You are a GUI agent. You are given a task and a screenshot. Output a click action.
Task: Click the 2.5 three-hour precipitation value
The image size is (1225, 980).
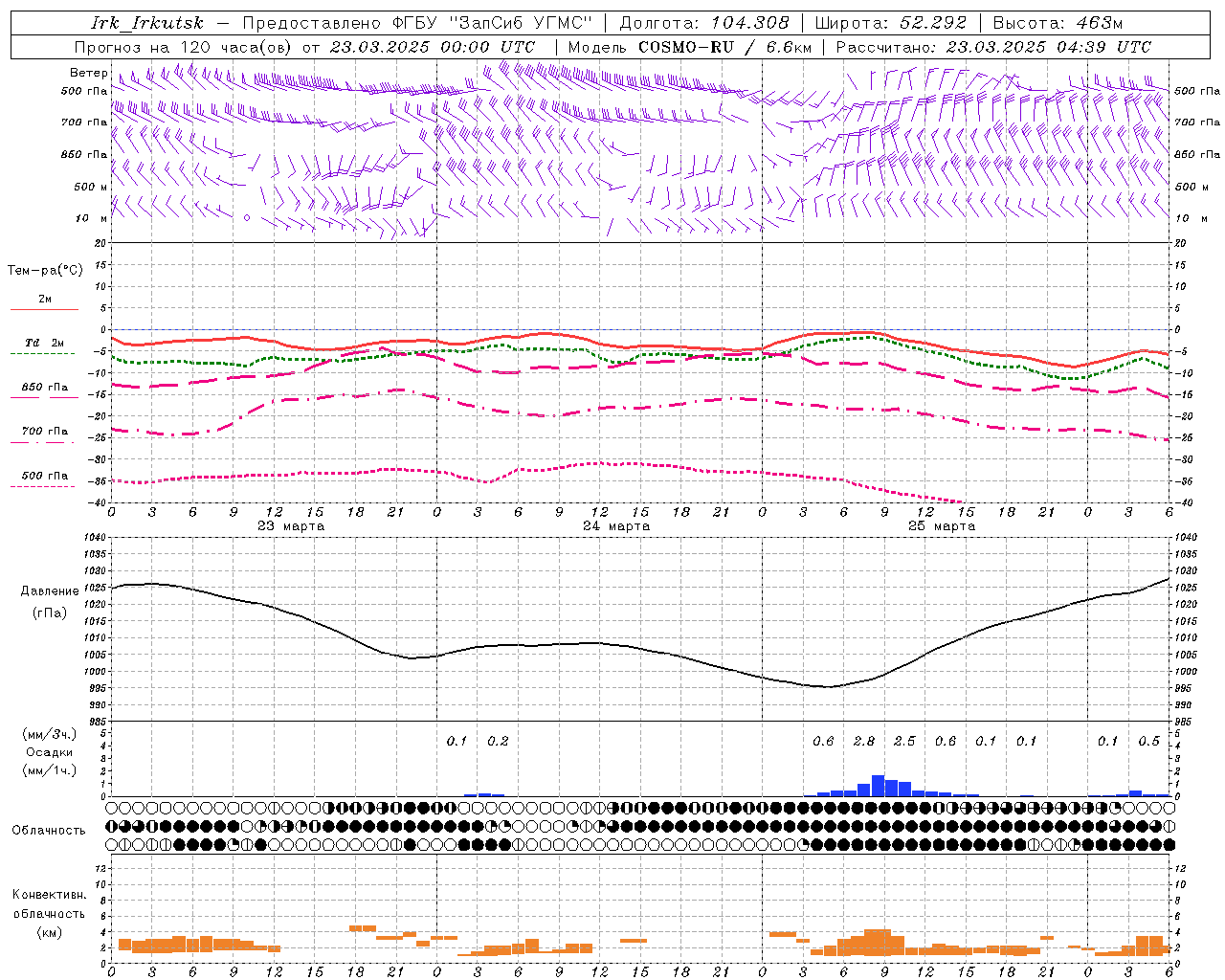point(904,741)
